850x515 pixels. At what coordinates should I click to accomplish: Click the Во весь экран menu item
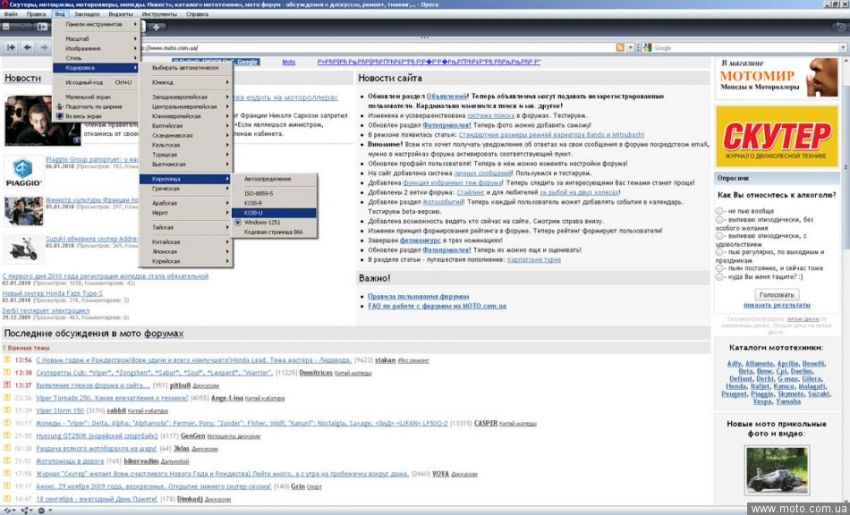[x=96, y=116]
